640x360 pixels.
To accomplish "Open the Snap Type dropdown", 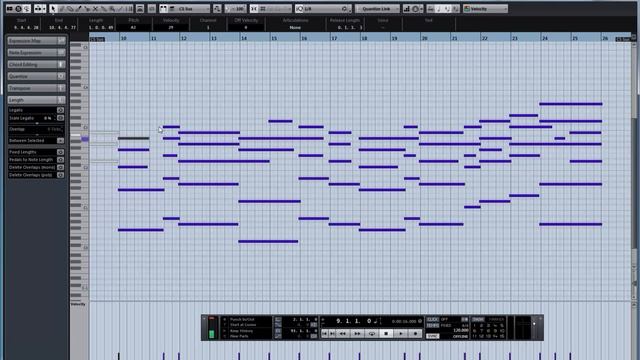I will tap(276, 9).
